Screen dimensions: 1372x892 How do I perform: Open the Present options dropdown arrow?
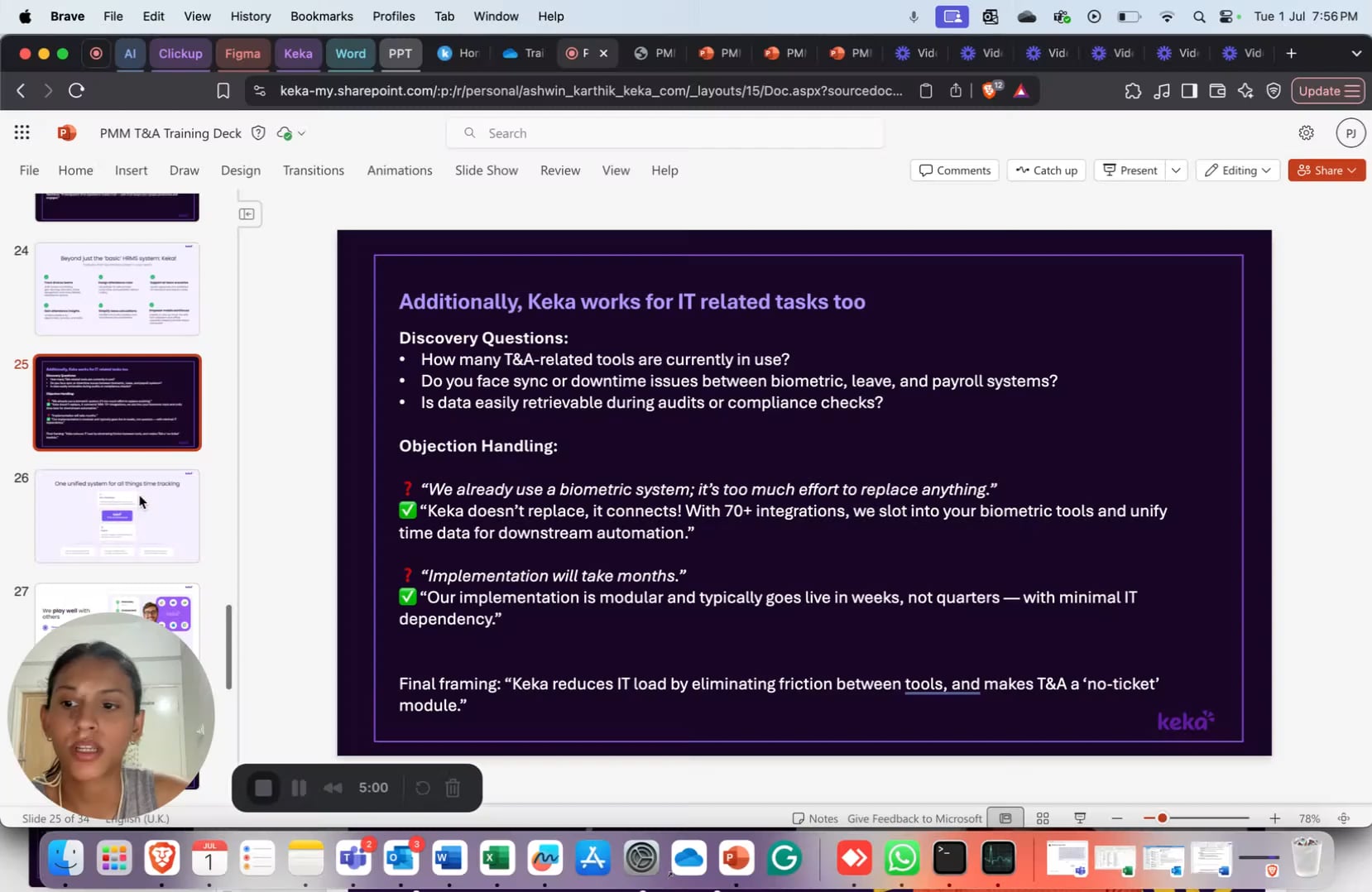click(x=1176, y=170)
